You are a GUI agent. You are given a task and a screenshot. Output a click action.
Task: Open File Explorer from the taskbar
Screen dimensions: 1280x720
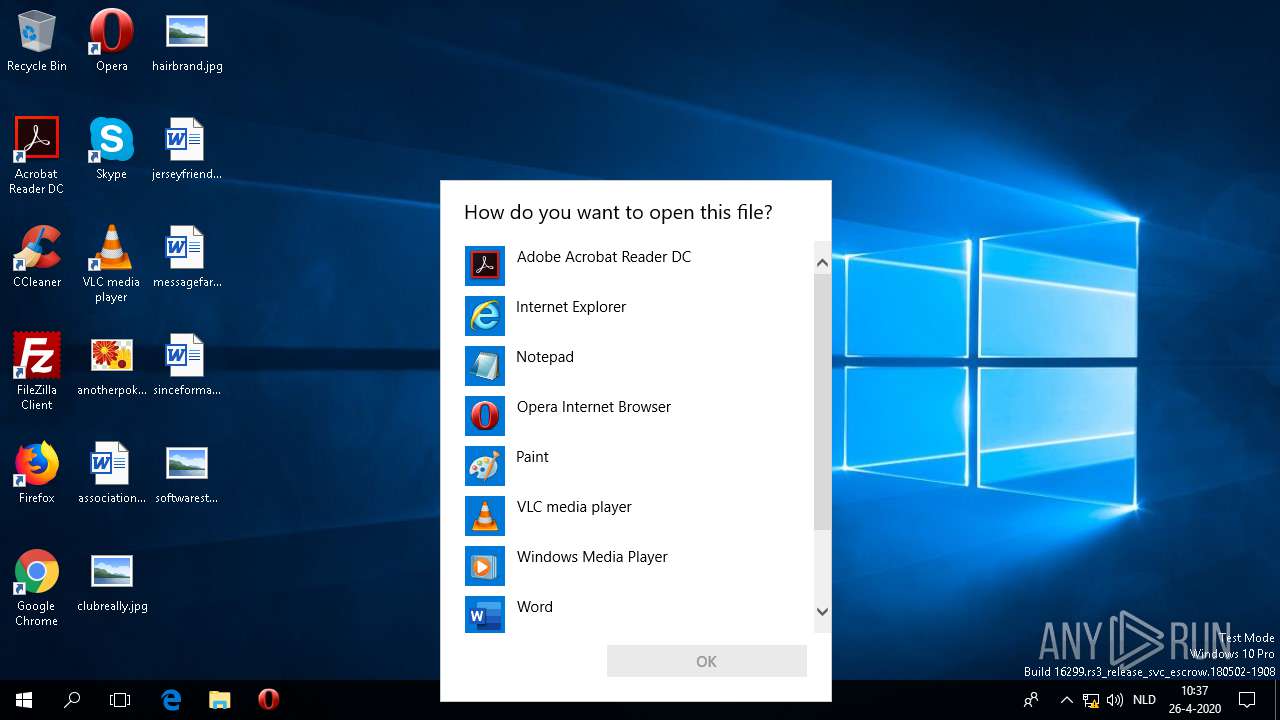point(220,700)
